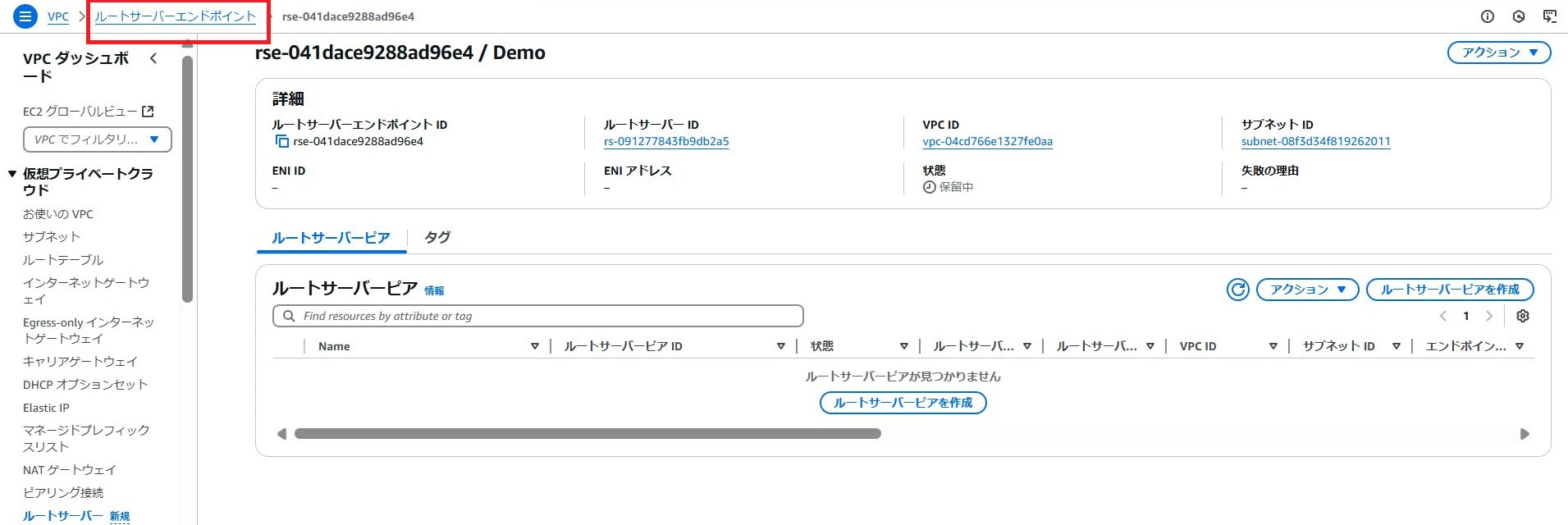The height and width of the screenshot is (525, 1568).
Task: Open the VPC でフィルタリング dropdown
Action: (98, 139)
